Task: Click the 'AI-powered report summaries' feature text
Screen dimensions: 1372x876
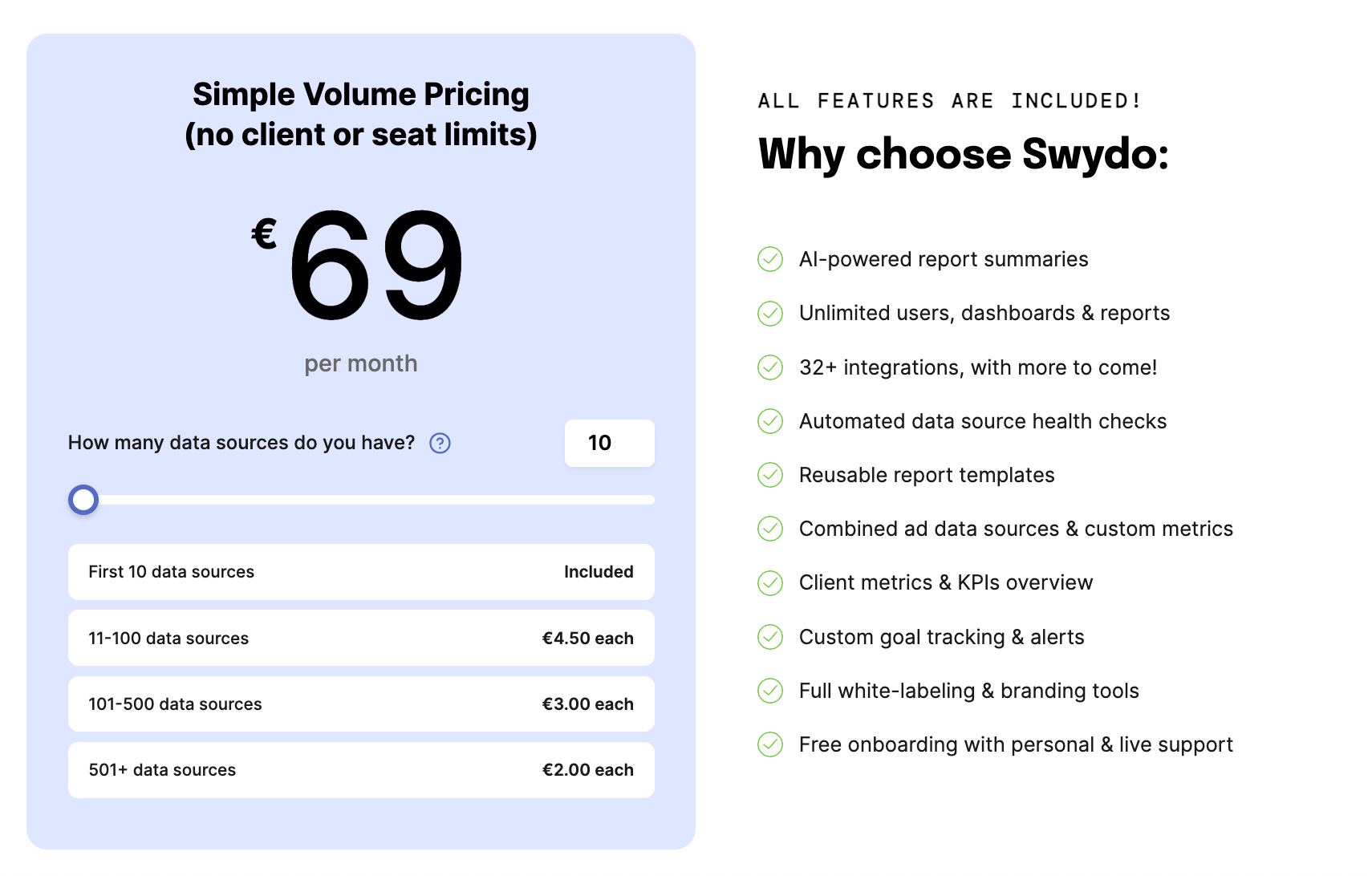Action: (944, 260)
